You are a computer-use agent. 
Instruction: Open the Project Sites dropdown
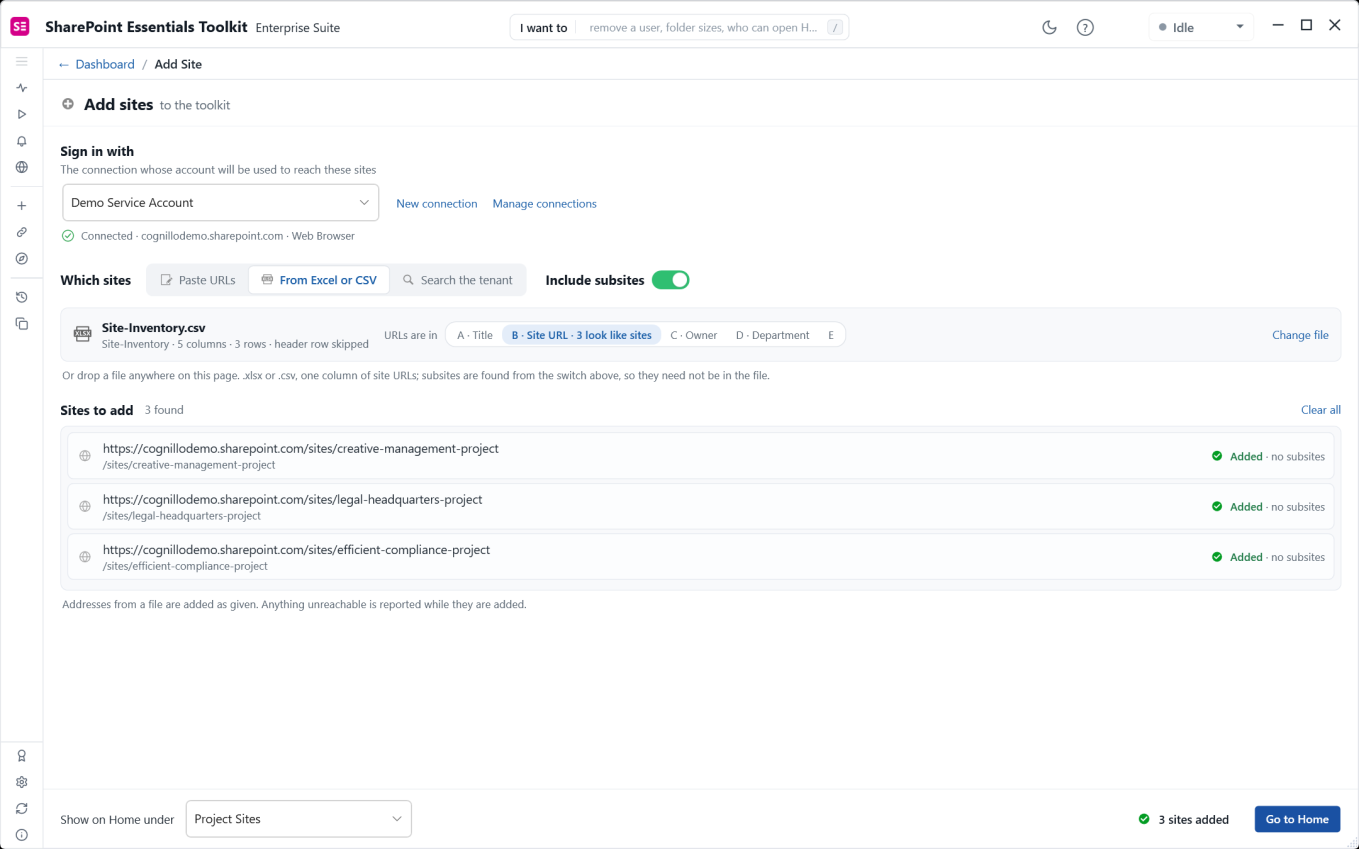click(299, 819)
